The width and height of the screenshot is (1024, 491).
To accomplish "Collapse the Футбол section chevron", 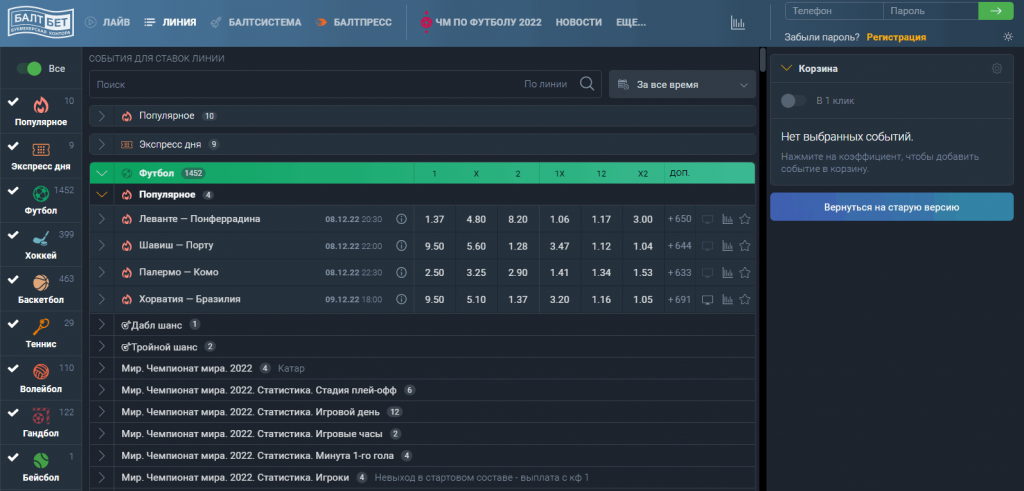I will tap(102, 173).
